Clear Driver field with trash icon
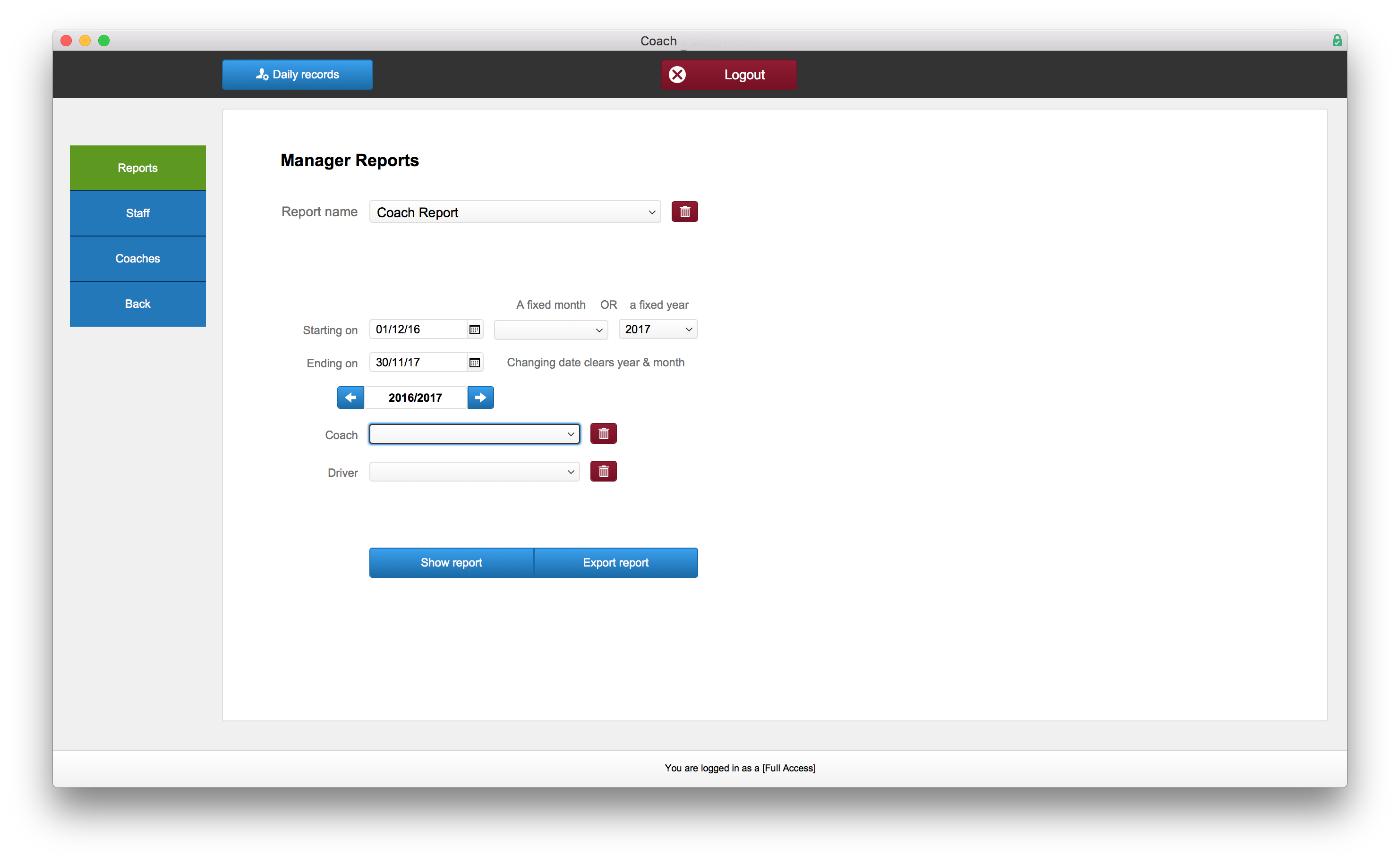Image resolution: width=1400 pixels, height=863 pixels. tap(603, 472)
